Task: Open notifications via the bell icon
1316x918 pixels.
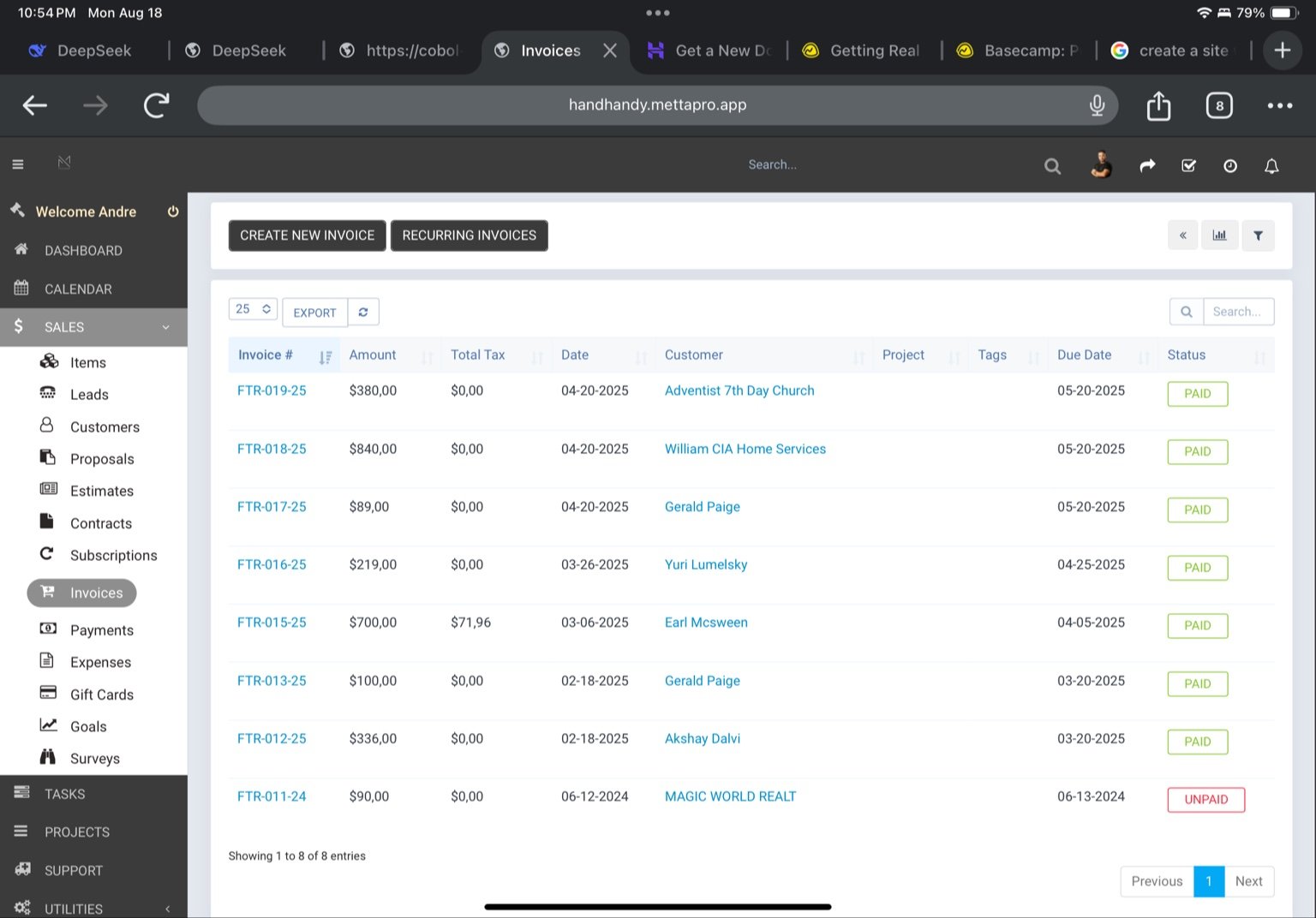Action: [1271, 165]
